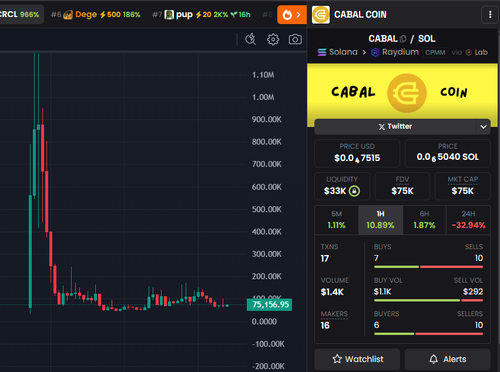This screenshot has height=372, width=500.
Task: Add token to Watchlist
Action: tap(357, 359)
